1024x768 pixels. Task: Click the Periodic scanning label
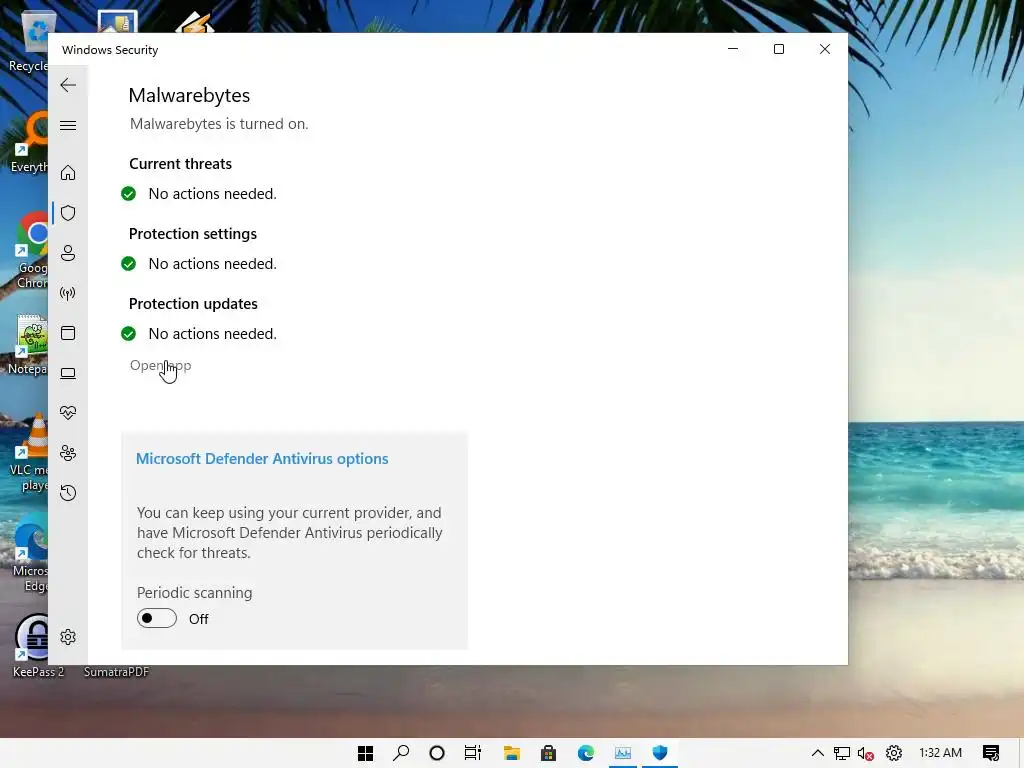pyautogui.click(x=195, y=592)
